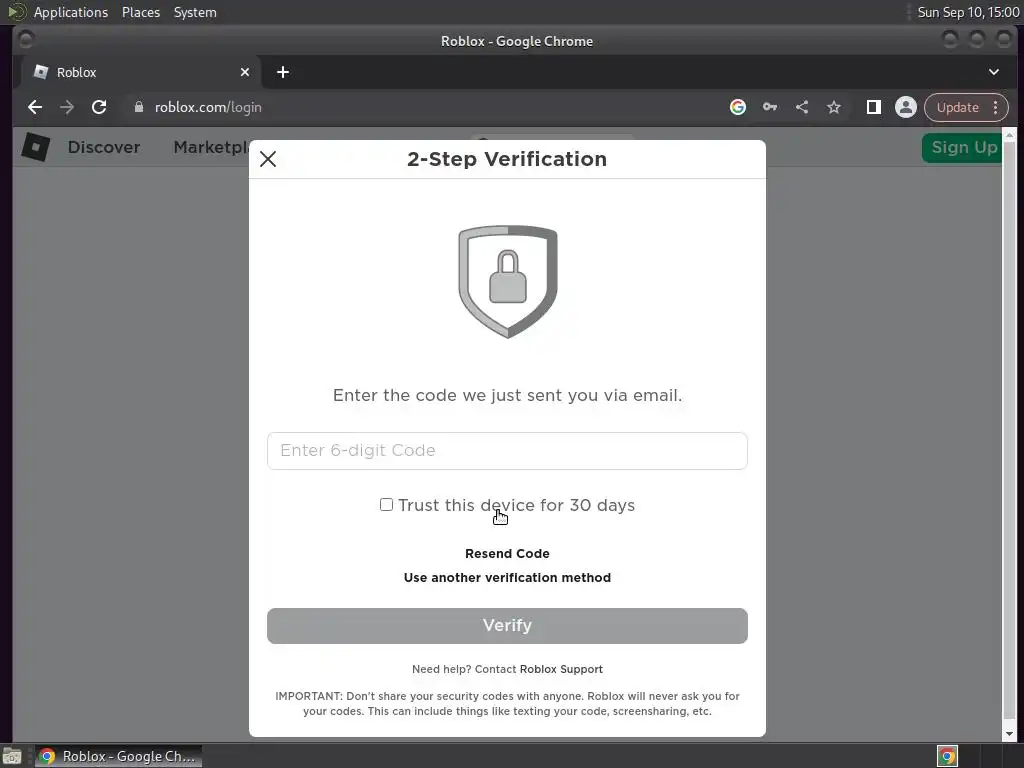
Task: Open the Applications menu
Action: point(71,12)
